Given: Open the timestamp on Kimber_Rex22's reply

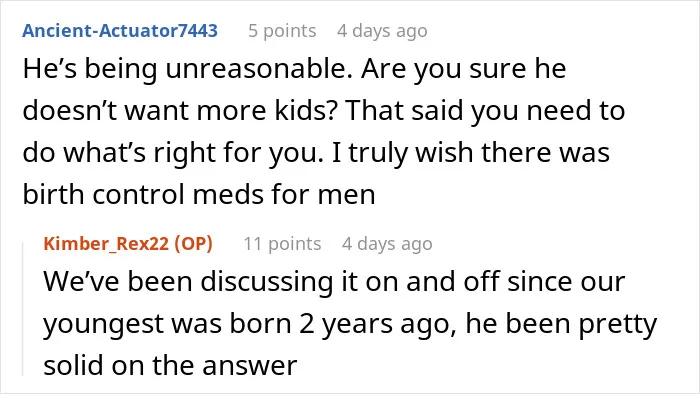Looking at the screenshot, I should (387, 244).
